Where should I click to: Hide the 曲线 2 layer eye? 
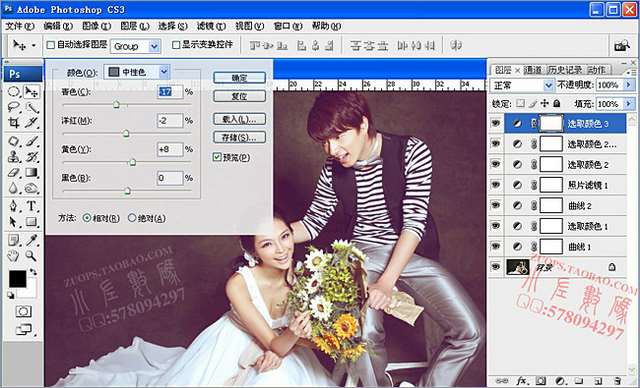[496, 205]
